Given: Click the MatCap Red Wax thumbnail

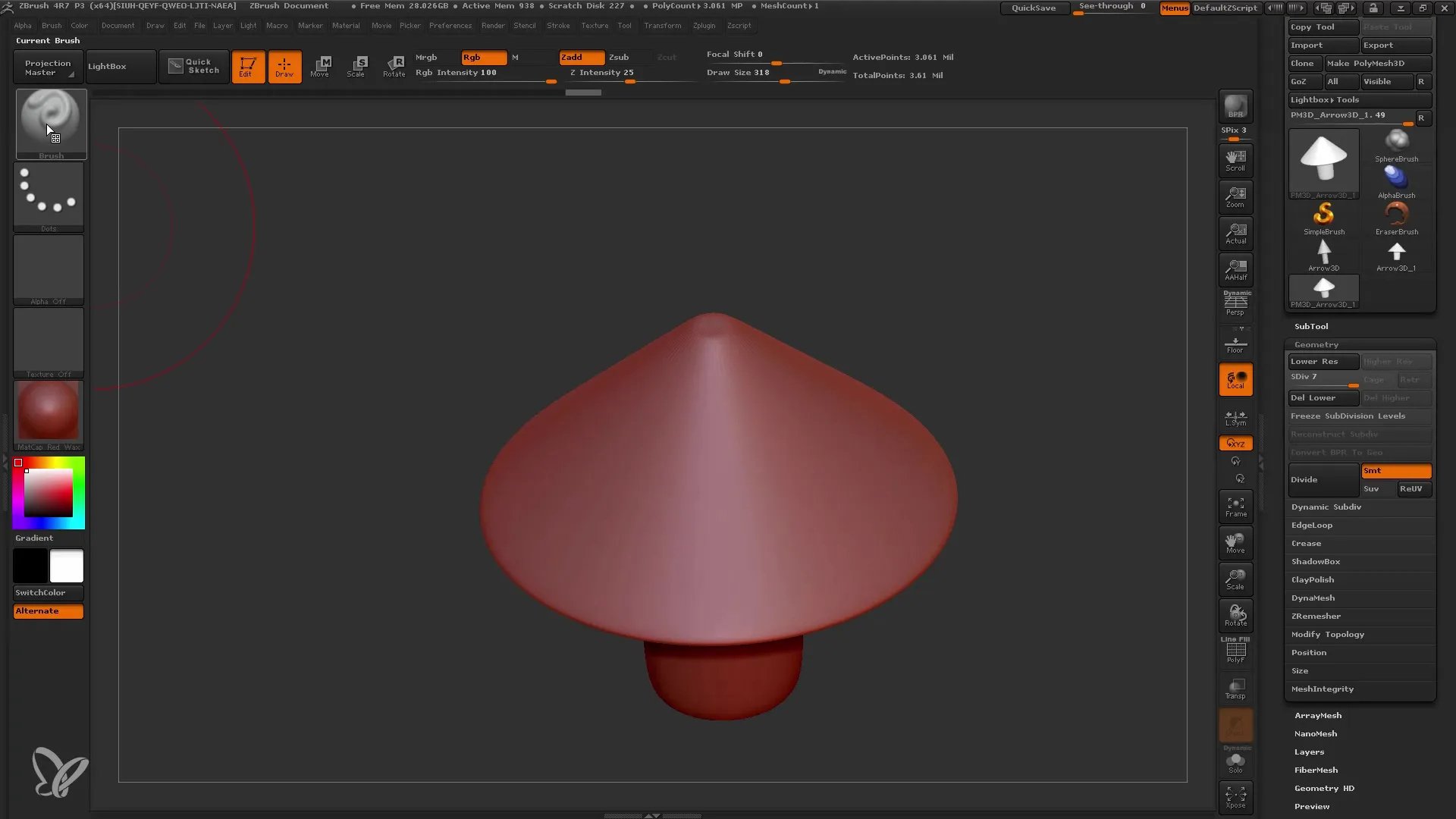Looking at the screenshot, I should pos(47,413).
